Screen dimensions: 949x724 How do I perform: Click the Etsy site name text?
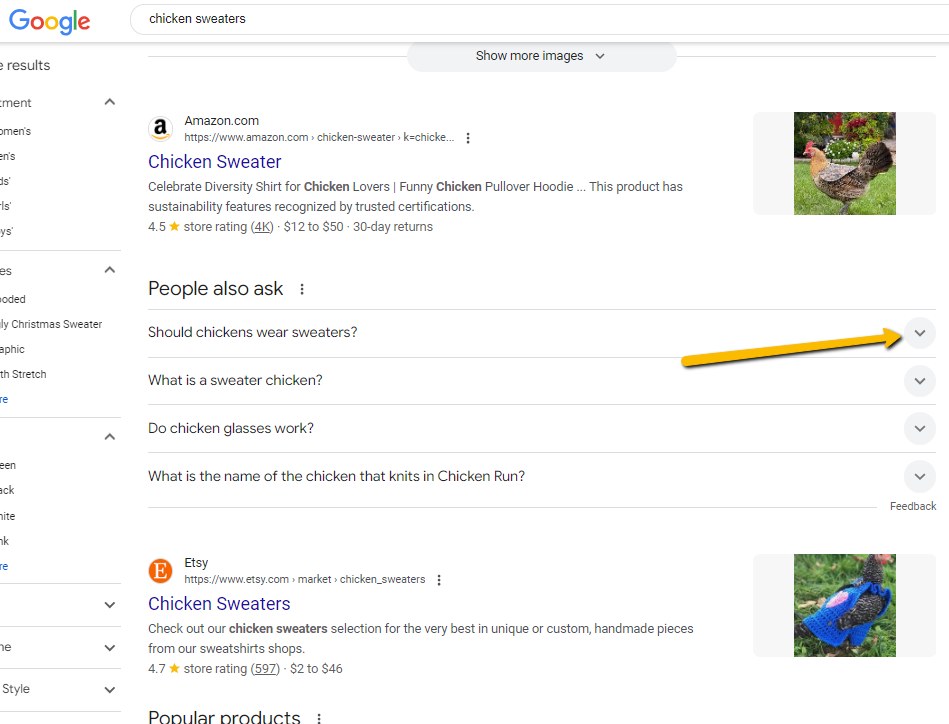point(196,563)
